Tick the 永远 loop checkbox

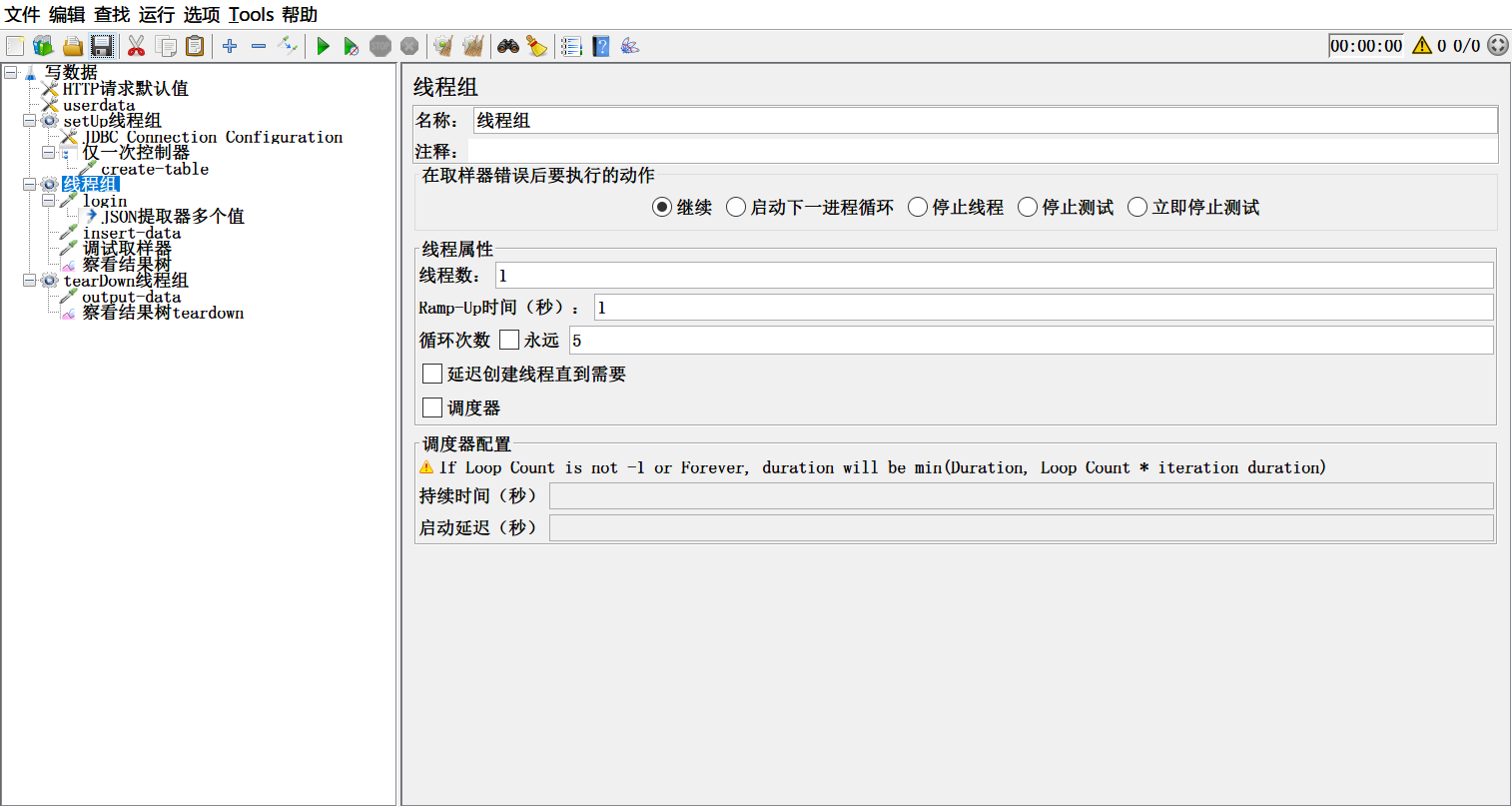point(509,340)
